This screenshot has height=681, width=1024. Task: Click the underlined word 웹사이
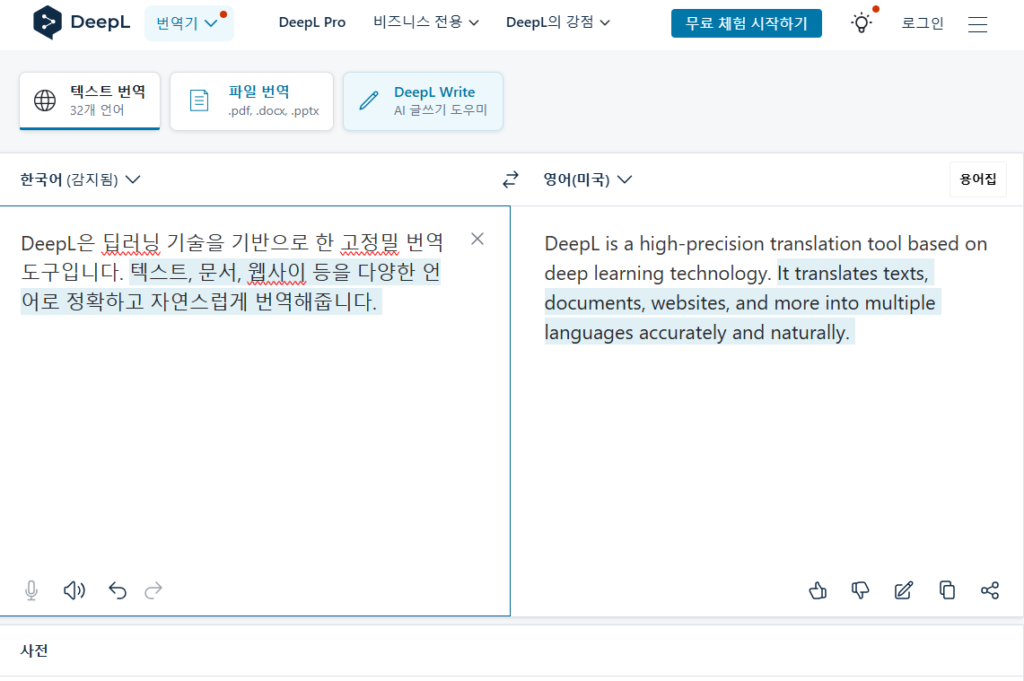pyautogui.click(x=276, y=272)
